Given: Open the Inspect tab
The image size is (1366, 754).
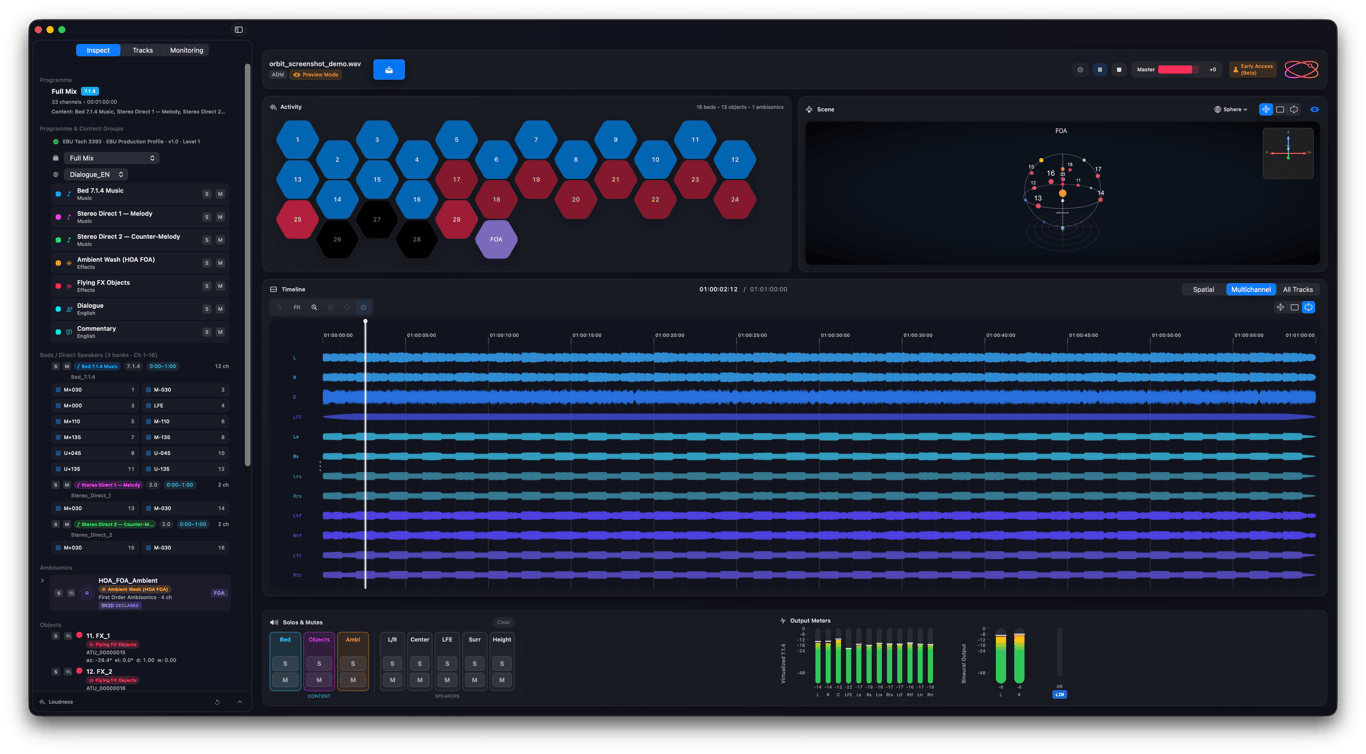Looking at the screenshot, I should pyautogui.click(x=98, y=50).
